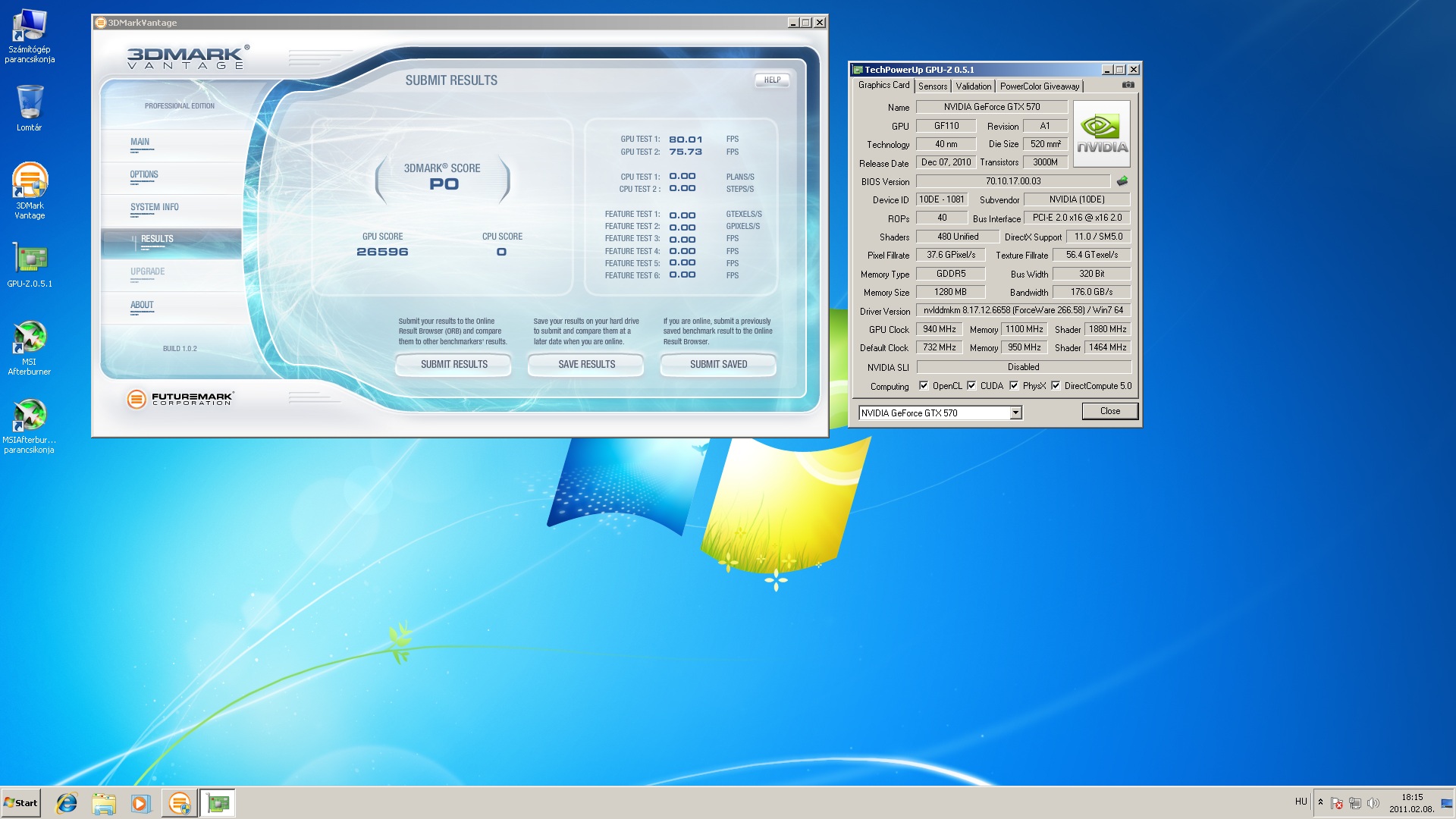Click the BIOS save chip icon
Screen dimensions: 1456x819
point(1122,181)
